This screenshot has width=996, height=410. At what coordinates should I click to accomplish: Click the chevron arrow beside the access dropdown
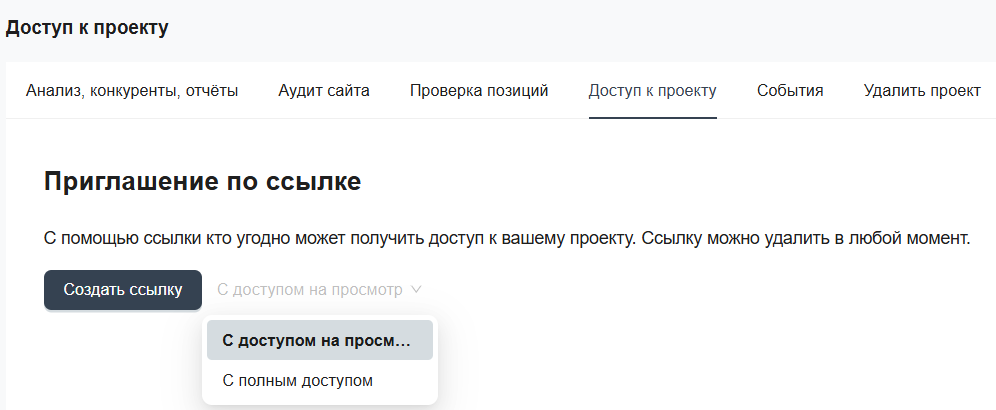[416, 290]
